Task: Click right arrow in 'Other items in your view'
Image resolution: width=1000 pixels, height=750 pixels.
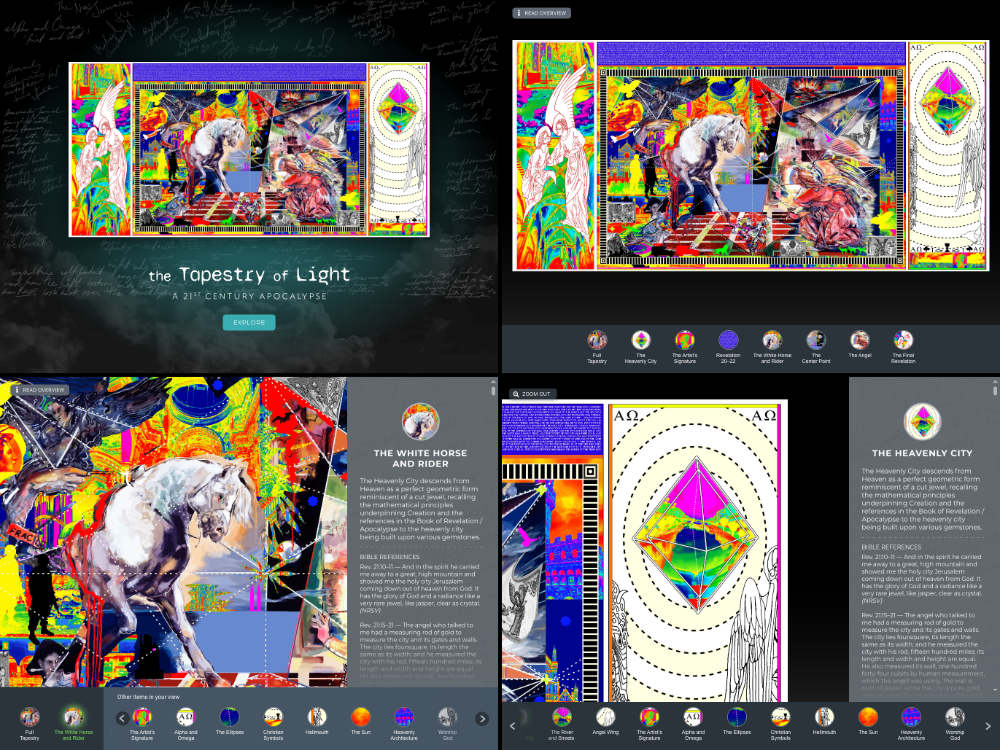Action: 481,718
